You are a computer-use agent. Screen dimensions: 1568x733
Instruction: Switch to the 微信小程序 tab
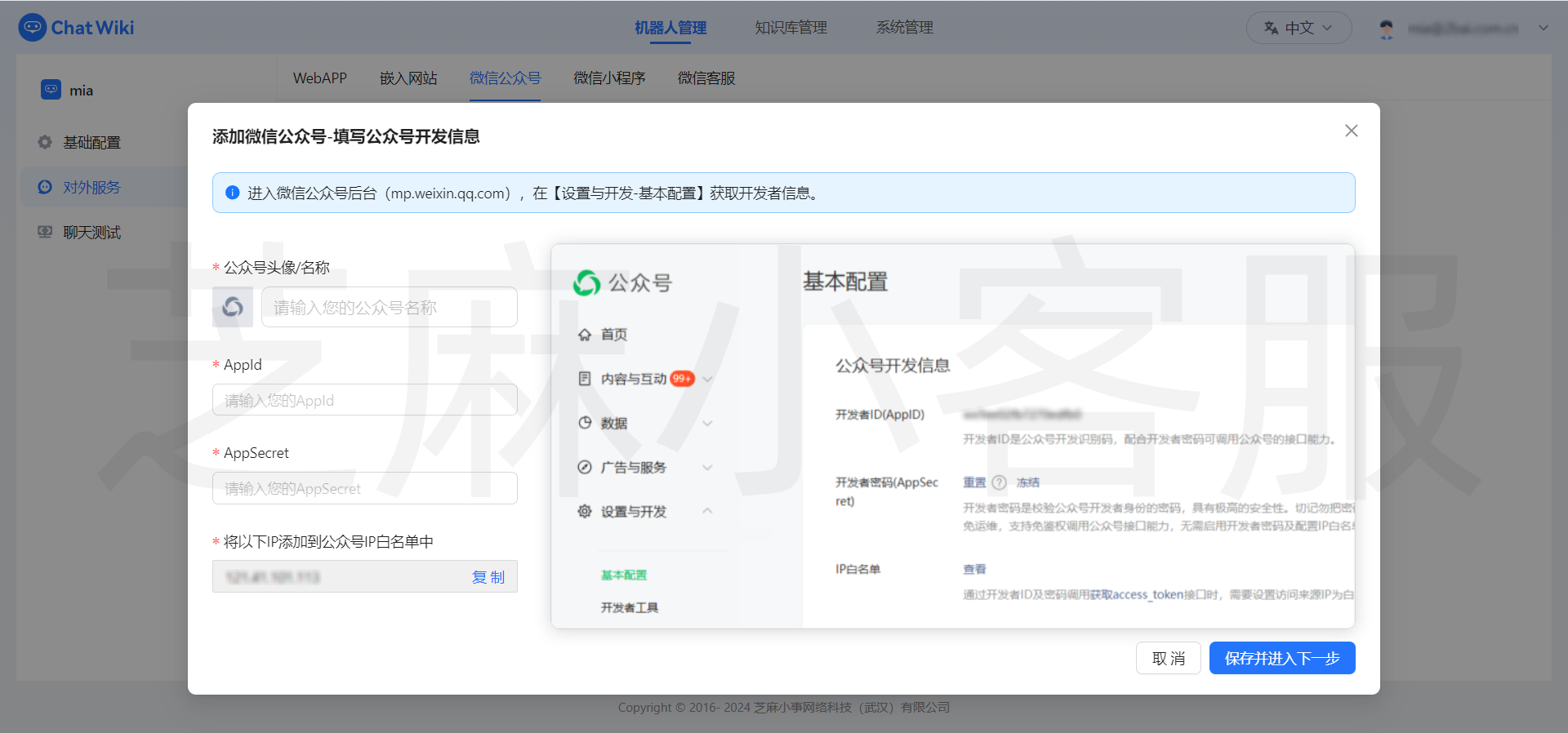(609, 78)
